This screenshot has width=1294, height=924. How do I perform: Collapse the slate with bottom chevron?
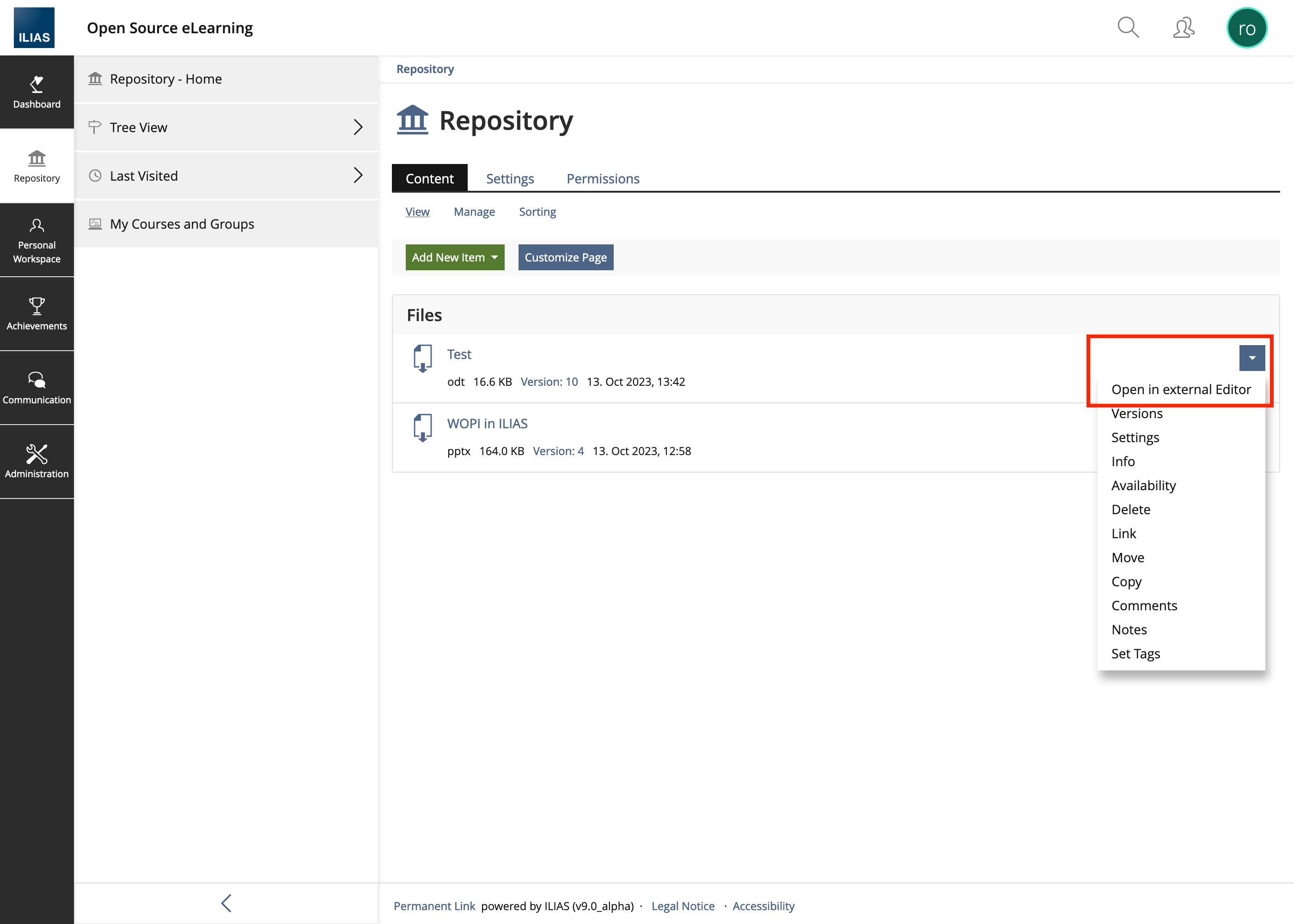(226, 903)
